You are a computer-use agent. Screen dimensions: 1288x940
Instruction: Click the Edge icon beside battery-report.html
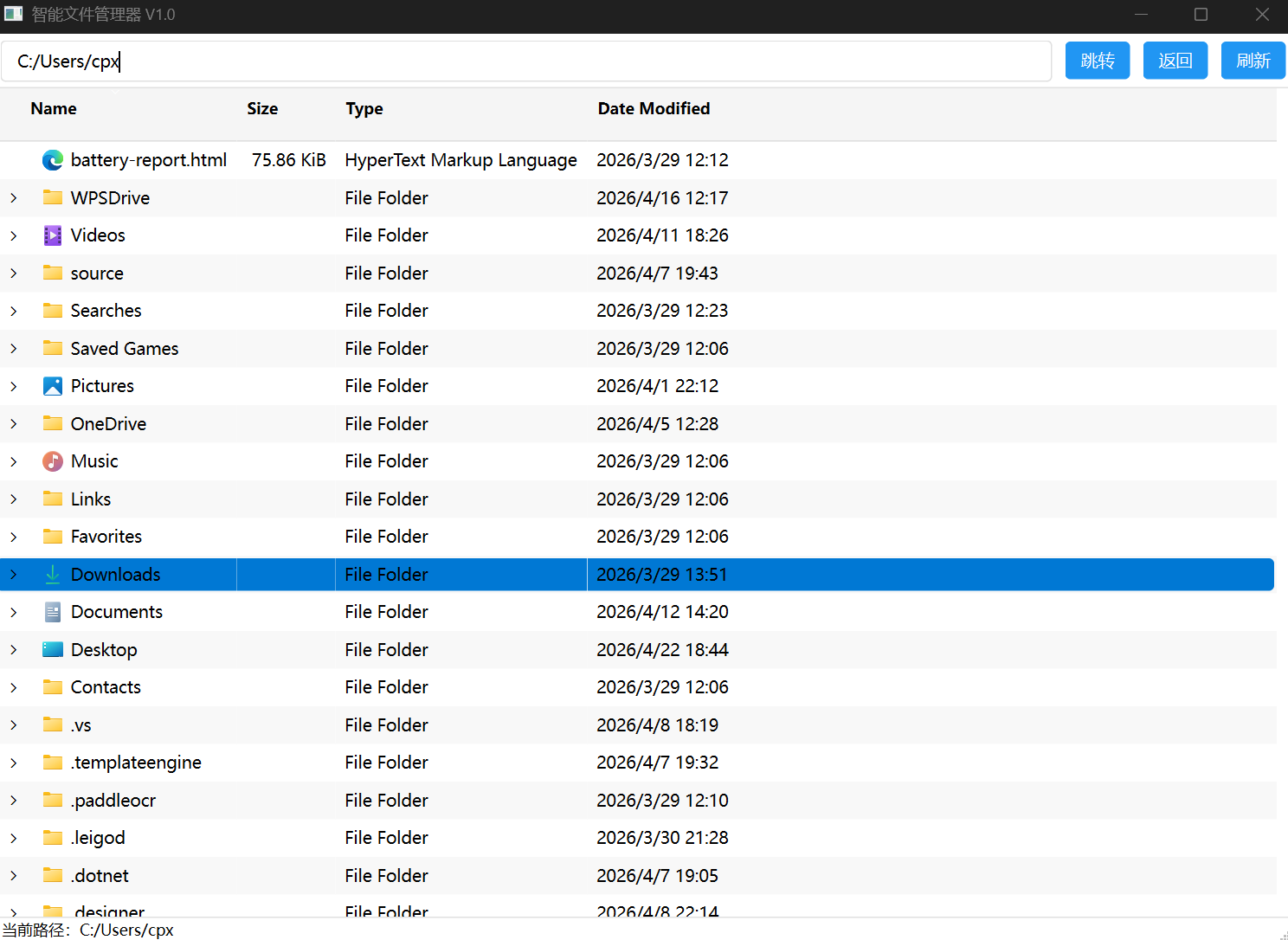53,160
